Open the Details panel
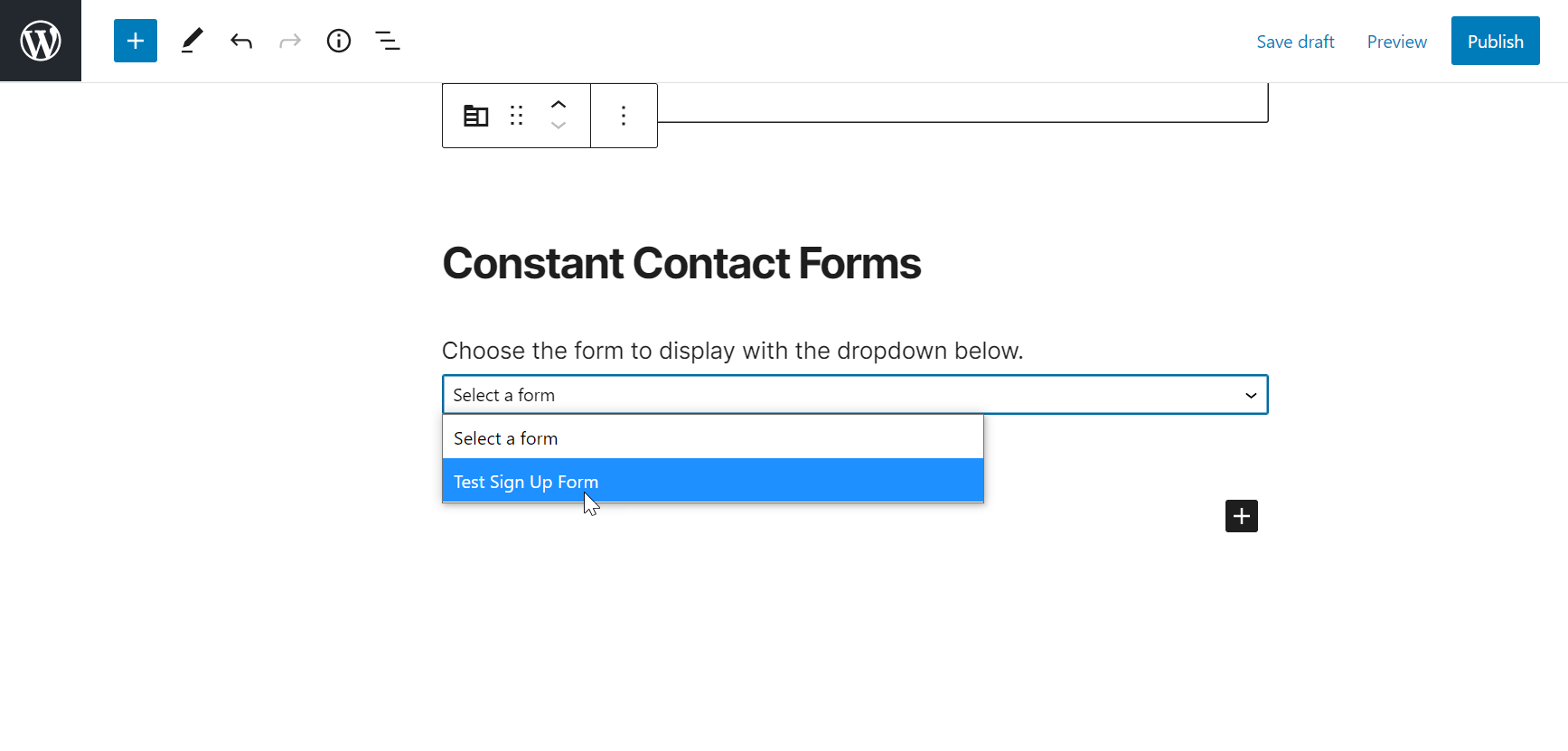 pyautogui.click(x=339, y=41)
